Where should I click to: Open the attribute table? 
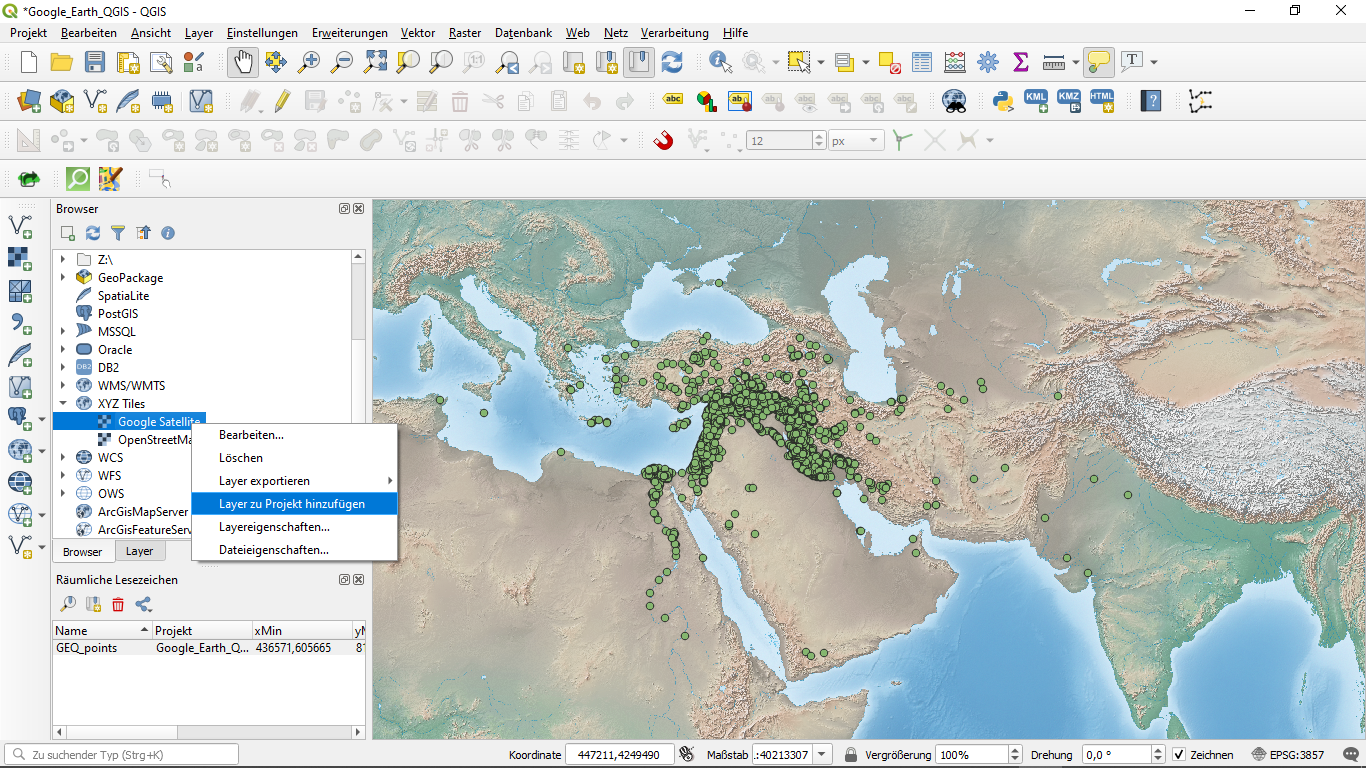point(921,62)
